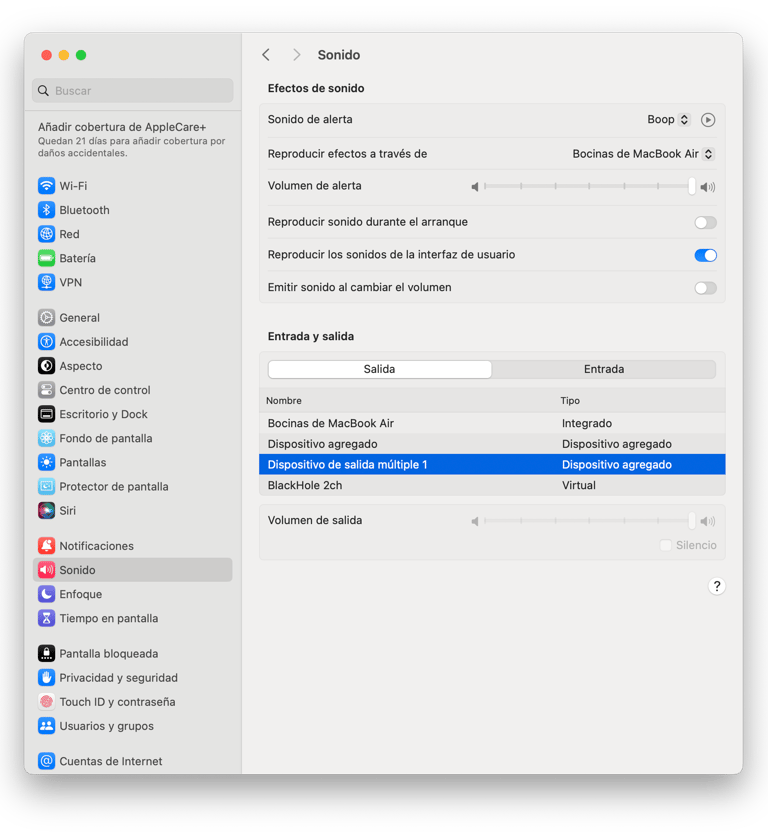Viewport: 768px width, 838px height.
Task: Open Pantalla bloqueada lock icon
Action: [46, 654]
